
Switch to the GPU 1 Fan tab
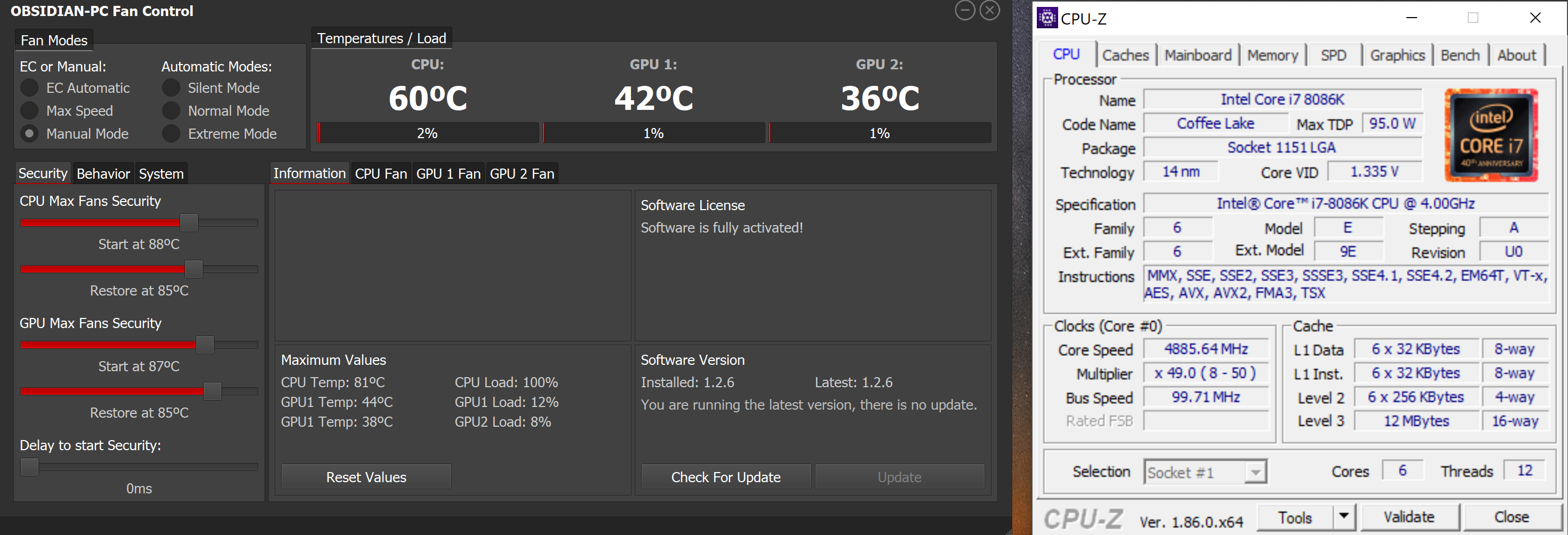449,173
